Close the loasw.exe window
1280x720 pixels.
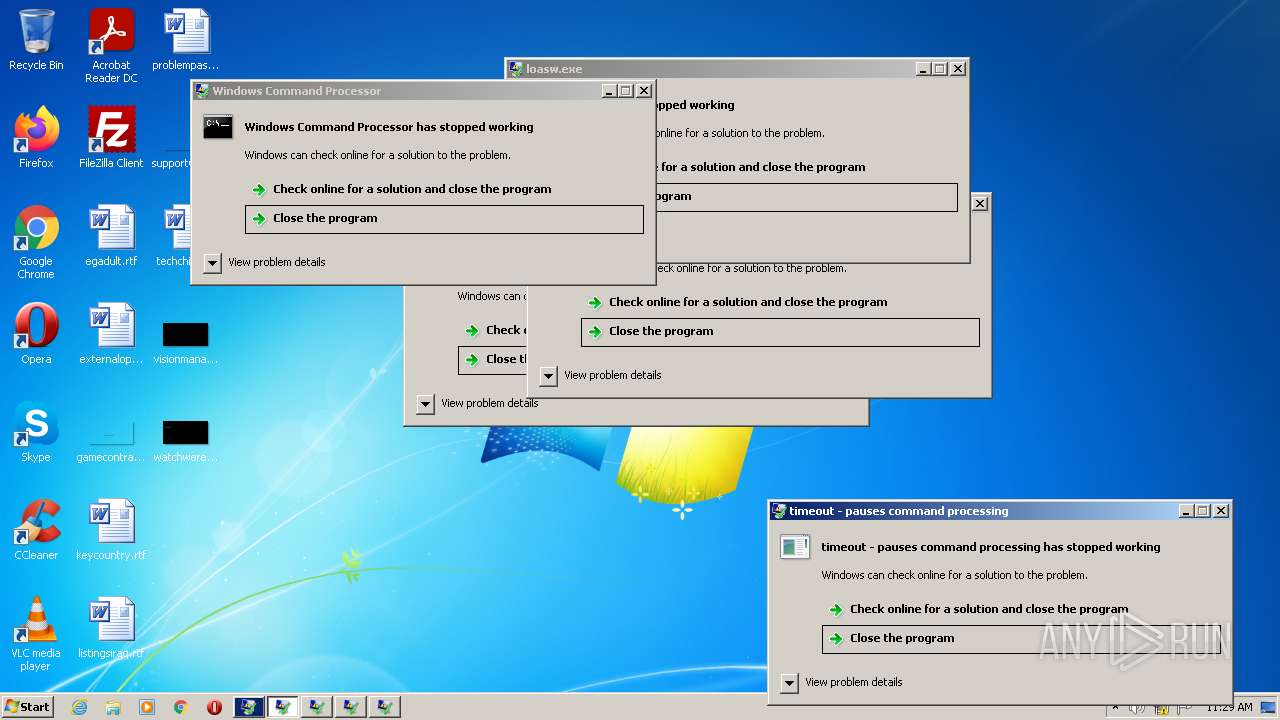[x=958, y=69]
